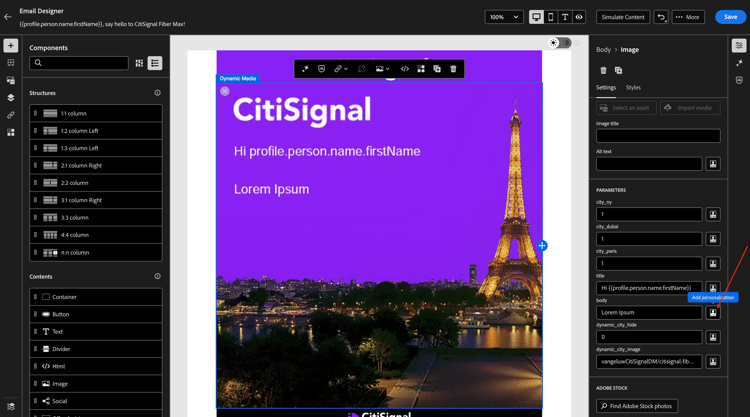This screenshot has width=750, height=417.
Task: Click the duplicate icon in floating toolbar
Action: 437,69
